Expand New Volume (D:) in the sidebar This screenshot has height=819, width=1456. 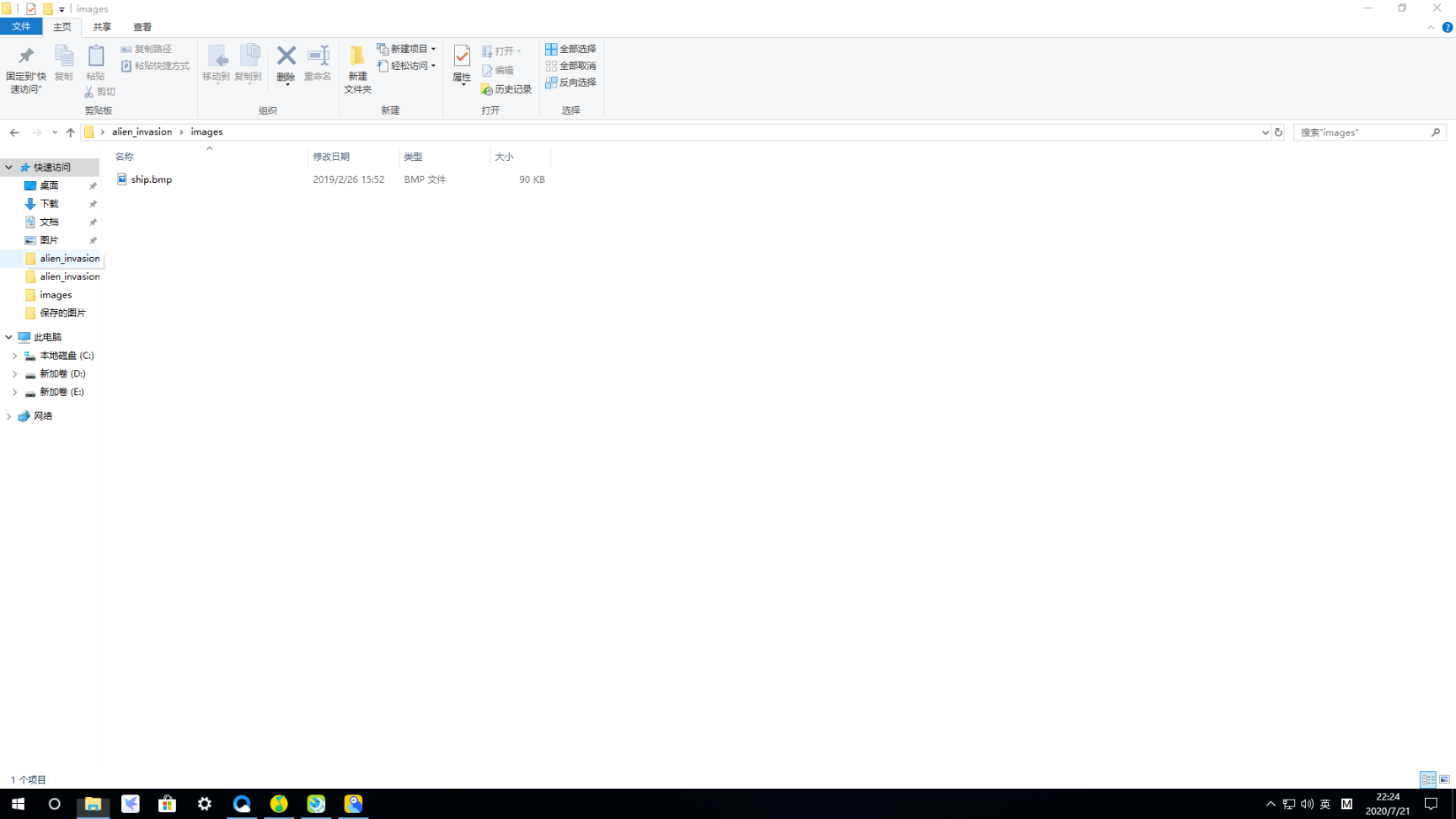point(14,374)
